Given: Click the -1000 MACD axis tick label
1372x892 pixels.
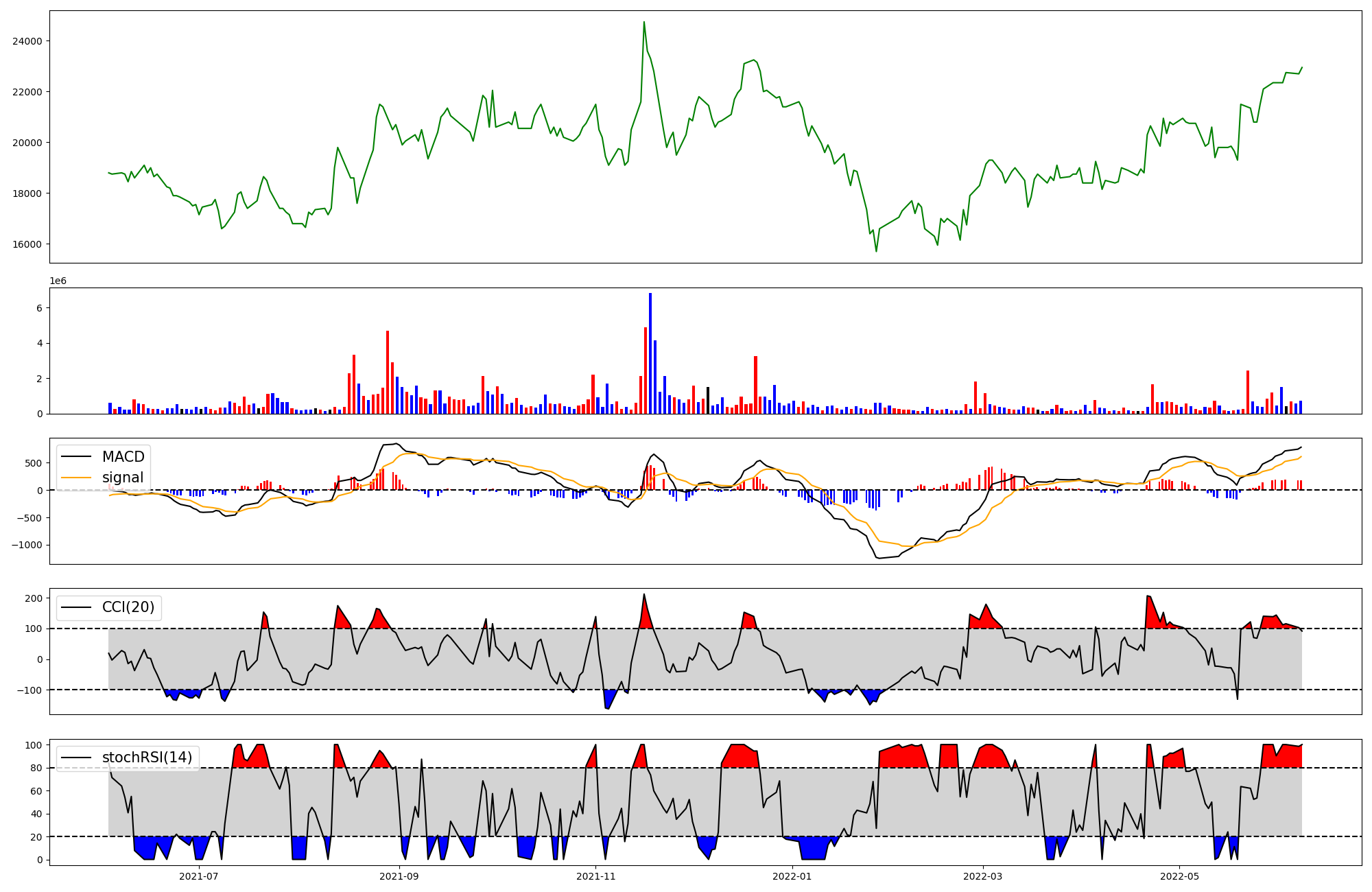Looking at the screenshot, I should [27, 545].
